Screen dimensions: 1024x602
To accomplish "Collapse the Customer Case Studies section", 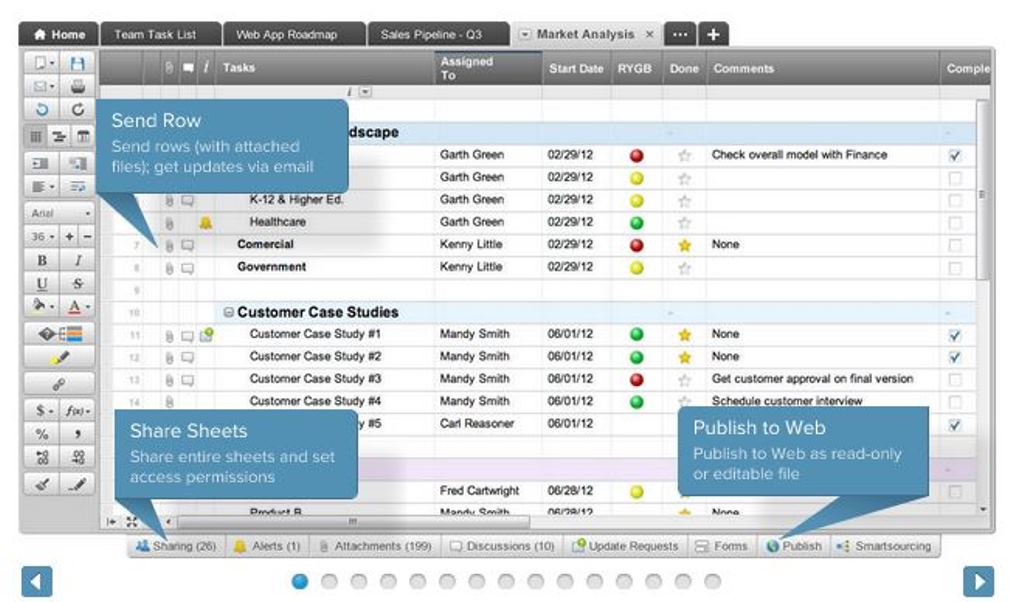I will pyautogui.click(x=229, y=313).
